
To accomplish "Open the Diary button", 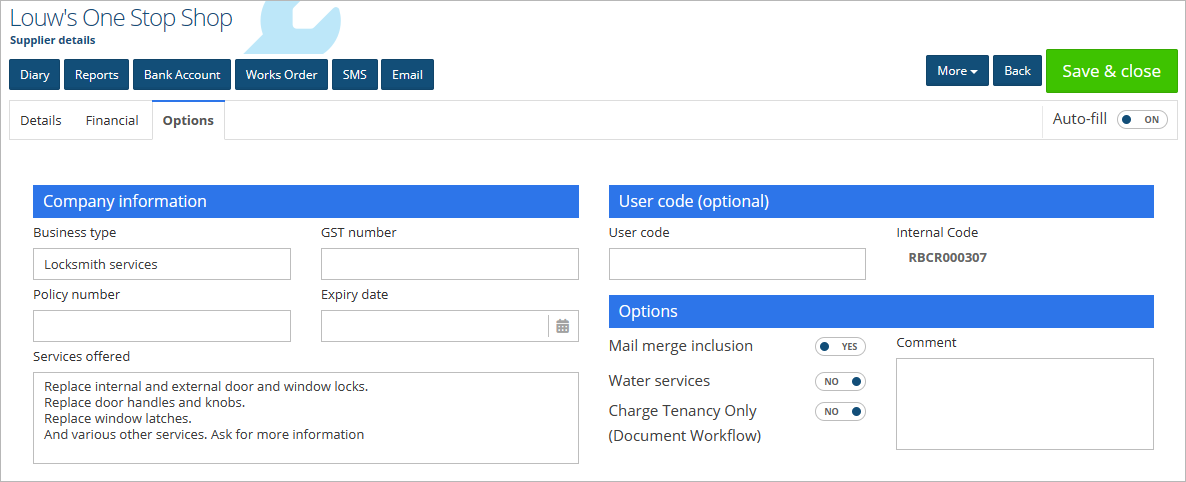I will (35, 75).
